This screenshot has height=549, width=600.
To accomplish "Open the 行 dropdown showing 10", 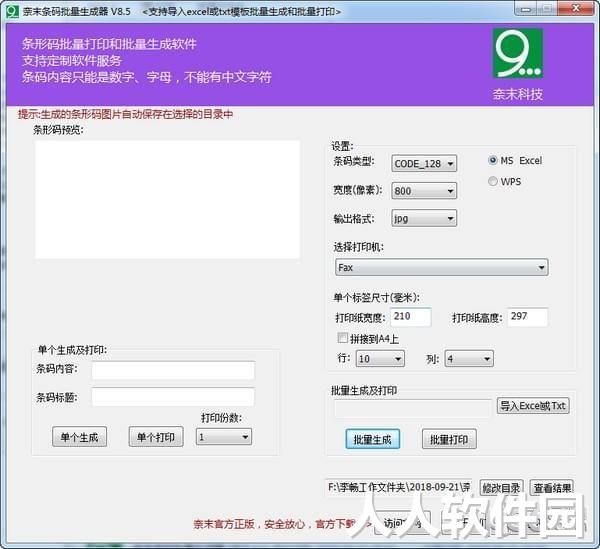I will 380,359.
